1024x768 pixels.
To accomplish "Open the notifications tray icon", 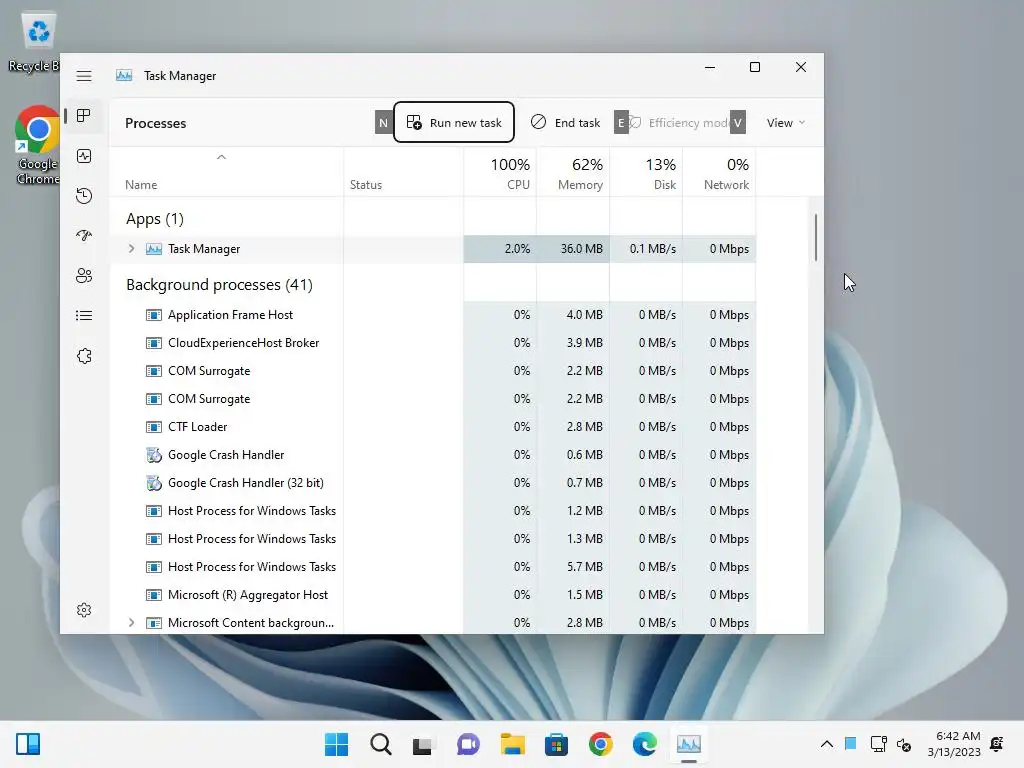I will tap(997, 744).
